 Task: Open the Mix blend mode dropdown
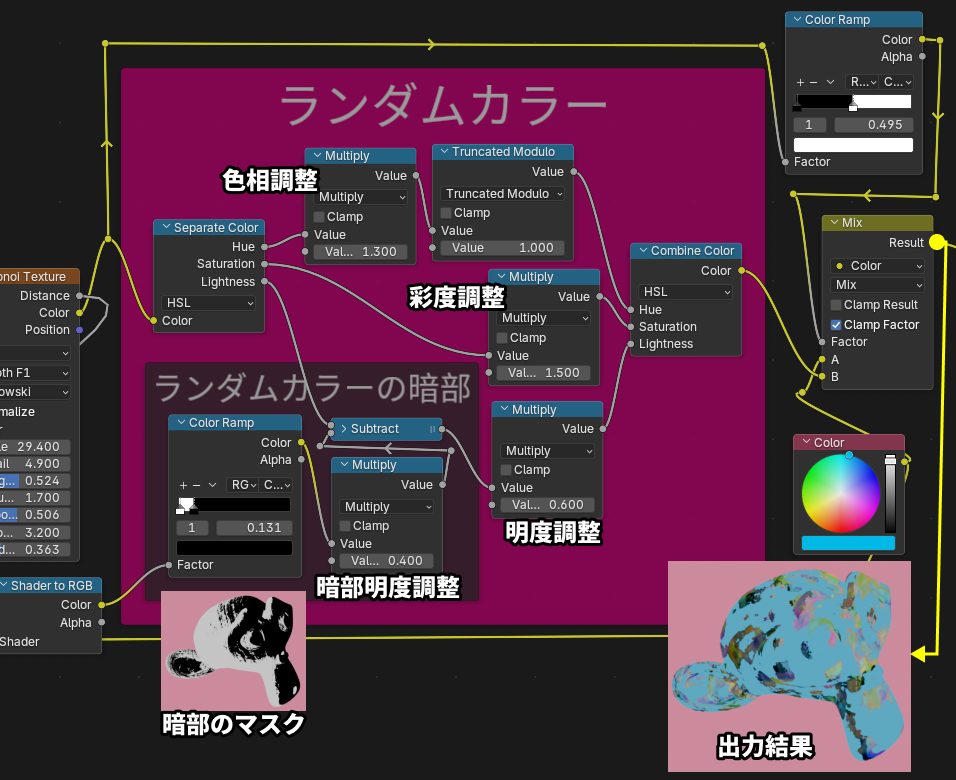click(x=878, y=285)
